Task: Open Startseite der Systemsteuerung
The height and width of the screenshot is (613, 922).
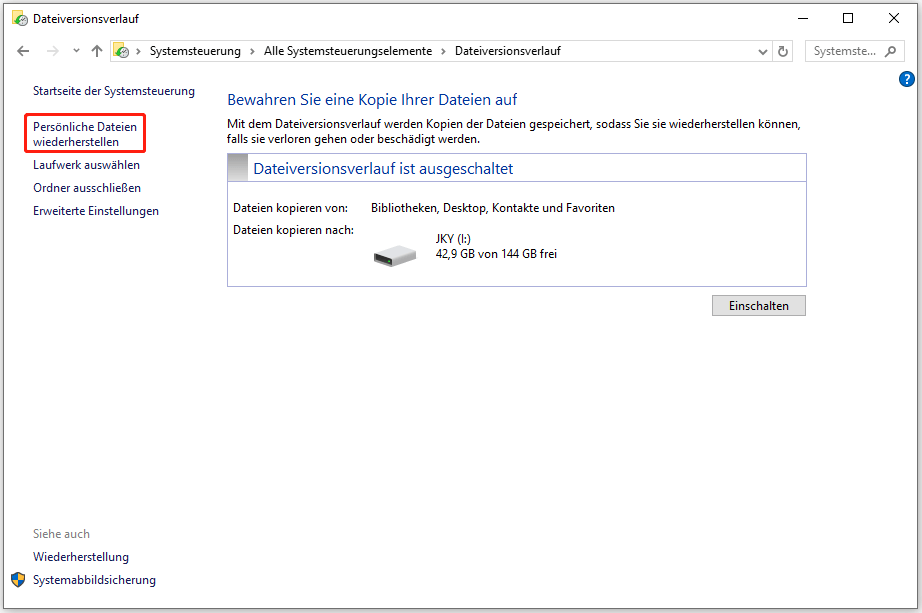Action: point(113,91)
